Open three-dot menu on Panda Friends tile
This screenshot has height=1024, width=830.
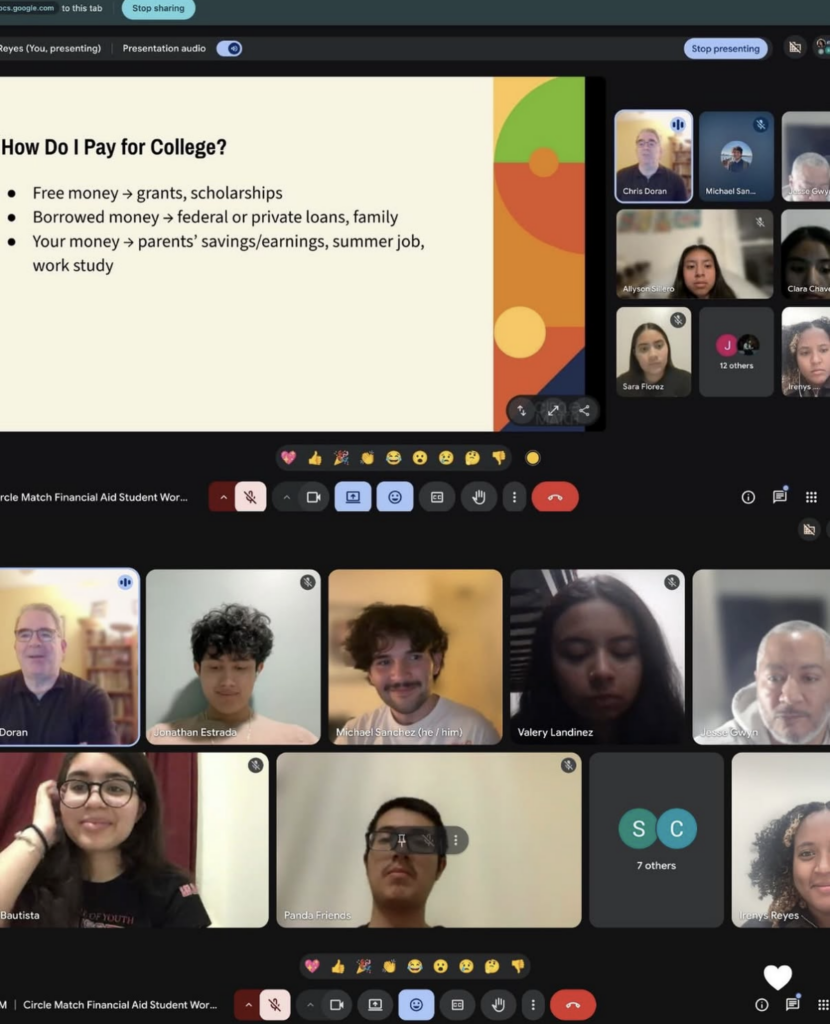click(x=456, y=840)
